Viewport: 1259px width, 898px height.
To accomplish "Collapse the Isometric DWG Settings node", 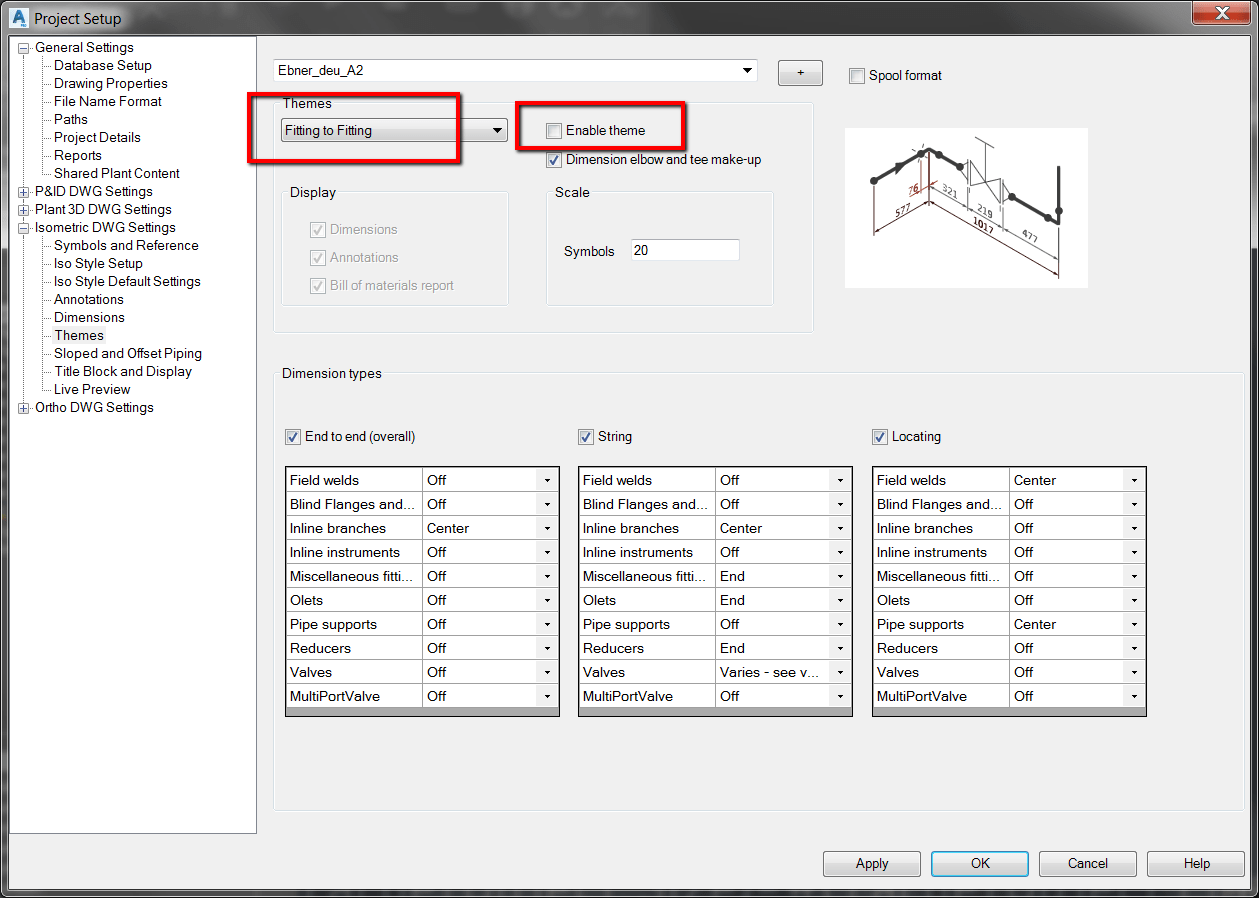I will [x=24, y=228].
